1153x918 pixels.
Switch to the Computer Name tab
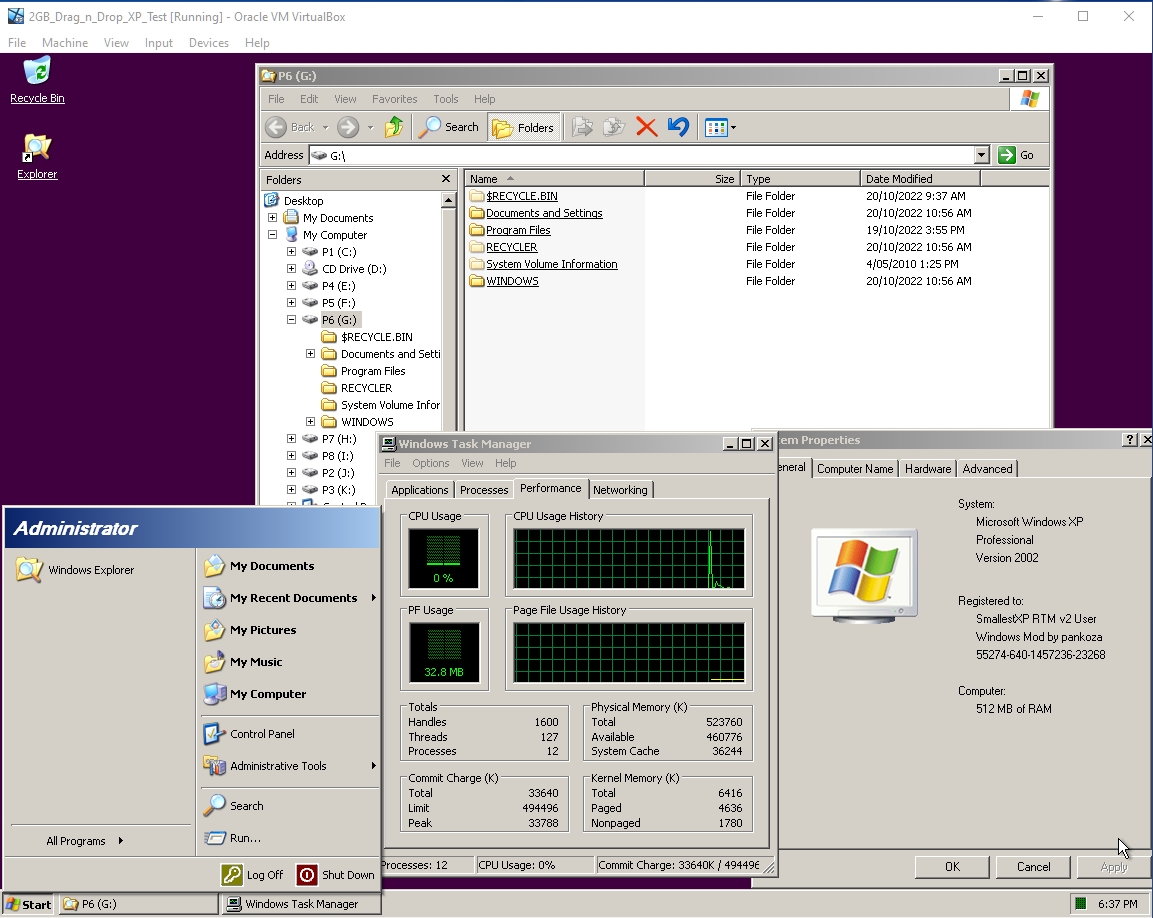(x=854, y=469)
